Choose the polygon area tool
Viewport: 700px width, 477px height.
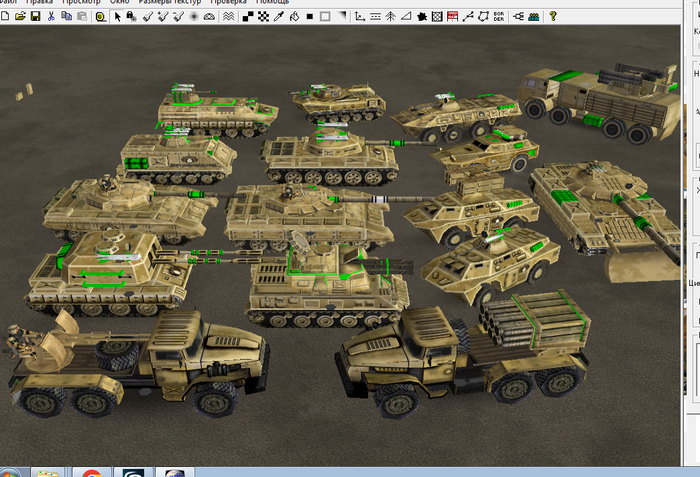tap(483, 17)
